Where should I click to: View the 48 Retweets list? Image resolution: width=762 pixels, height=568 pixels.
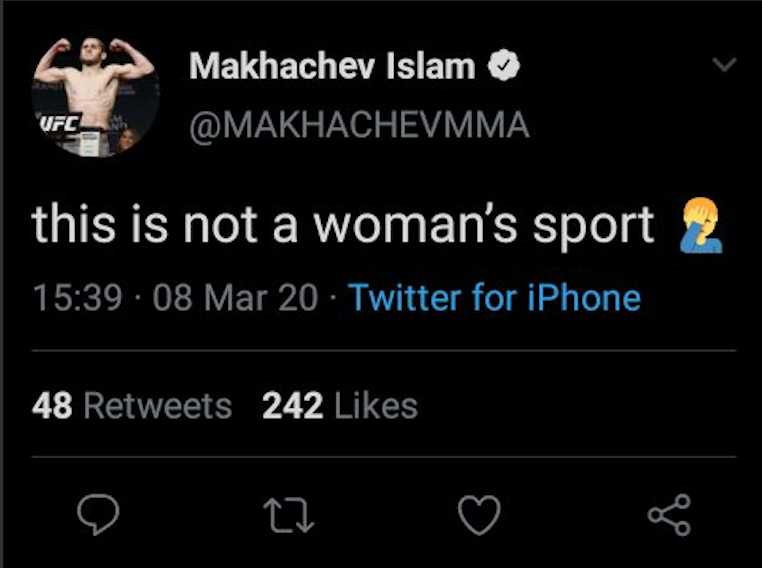131,406
